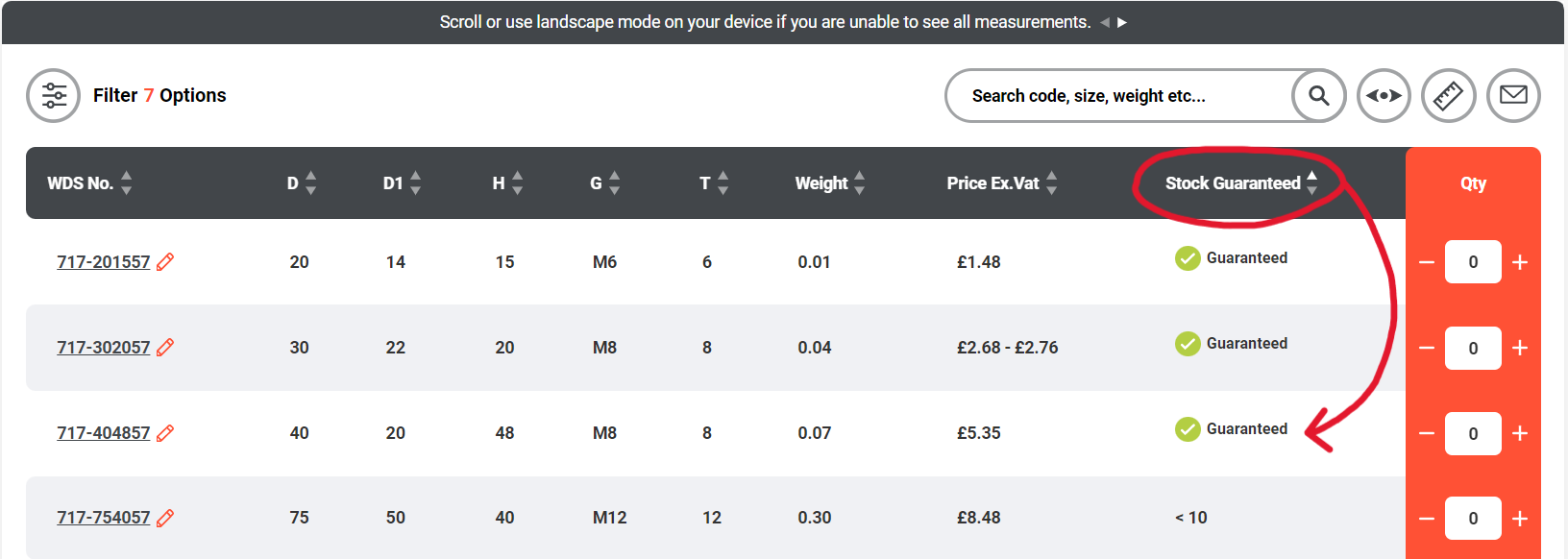The image size is (1568, 559).
Task: Click the green check icon in 717-201557 row
Action: pyautogui.click(x=1188, y=258)
